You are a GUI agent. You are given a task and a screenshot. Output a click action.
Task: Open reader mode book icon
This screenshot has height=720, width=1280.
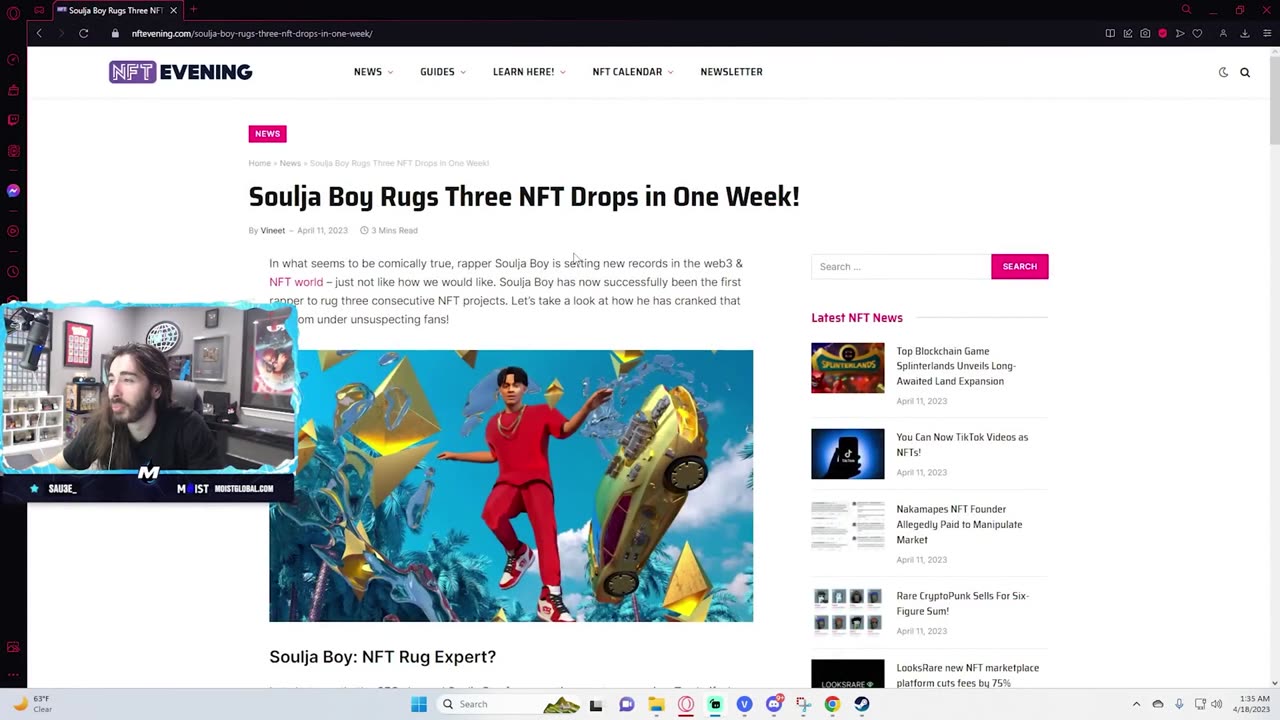point(1110,33)
